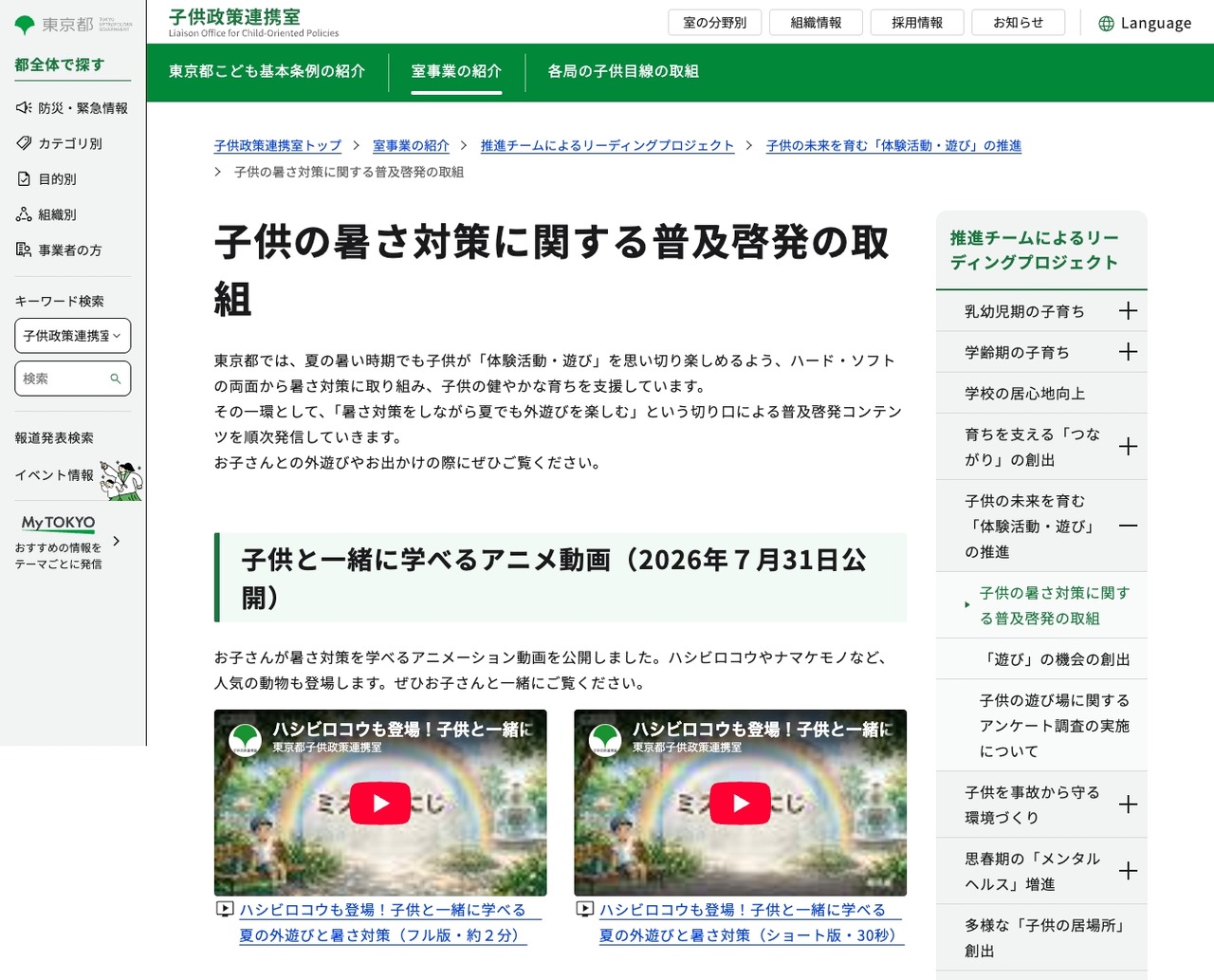This screenshot has width=1214, height=980.
Task: Click the 室の分野別 button
Action: (x=715, y=23)
